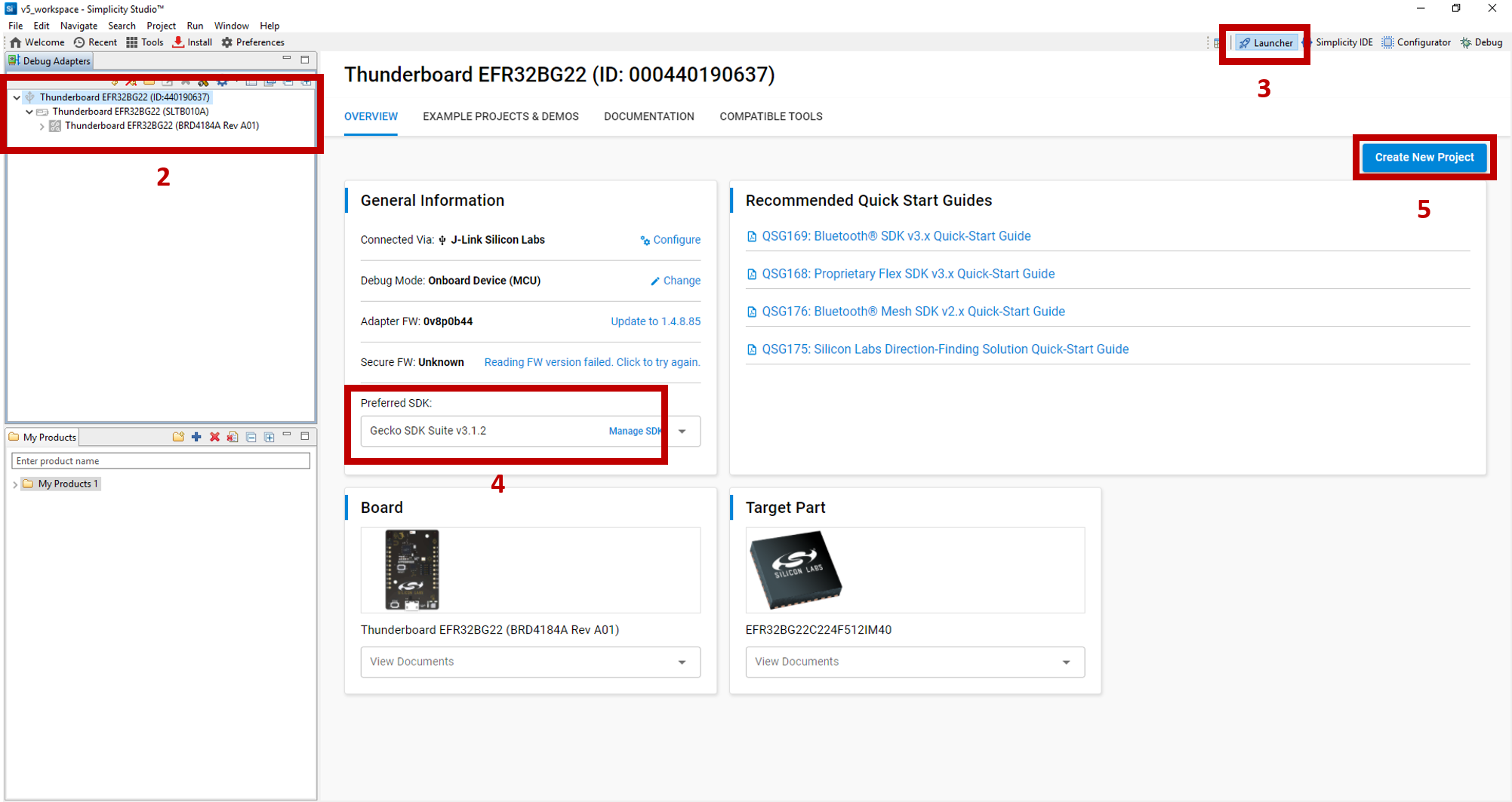The image size is (1512, 802).
Task: Click the Change debug mode link
Action: pyautogui.click(x=676, y=281)
